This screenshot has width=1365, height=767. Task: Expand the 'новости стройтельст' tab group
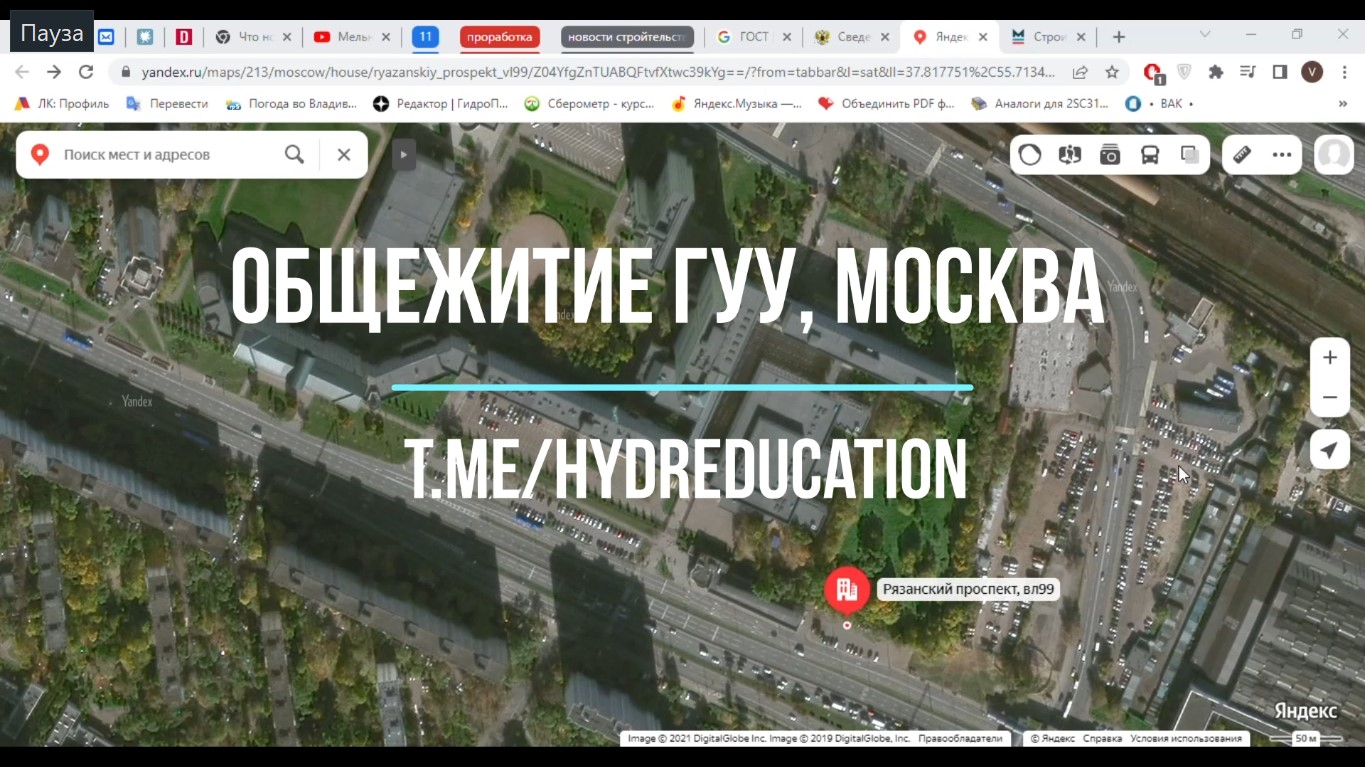(627, 37)
